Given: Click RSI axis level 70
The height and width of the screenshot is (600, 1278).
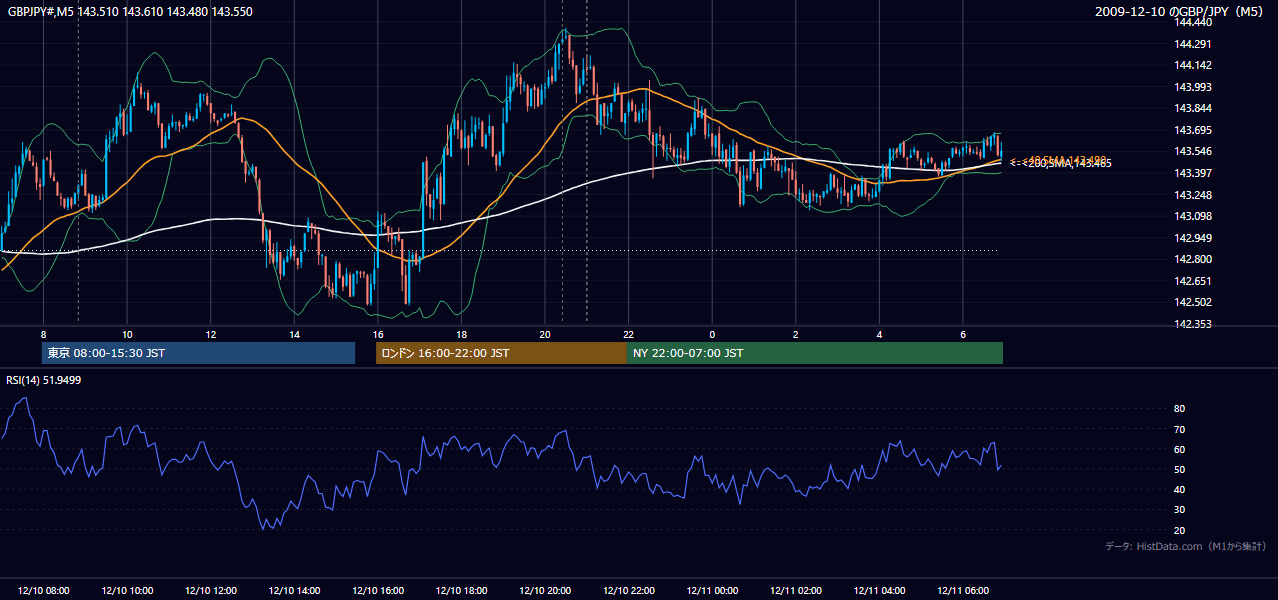Looking at the screenshot, I should point(1180,429).
